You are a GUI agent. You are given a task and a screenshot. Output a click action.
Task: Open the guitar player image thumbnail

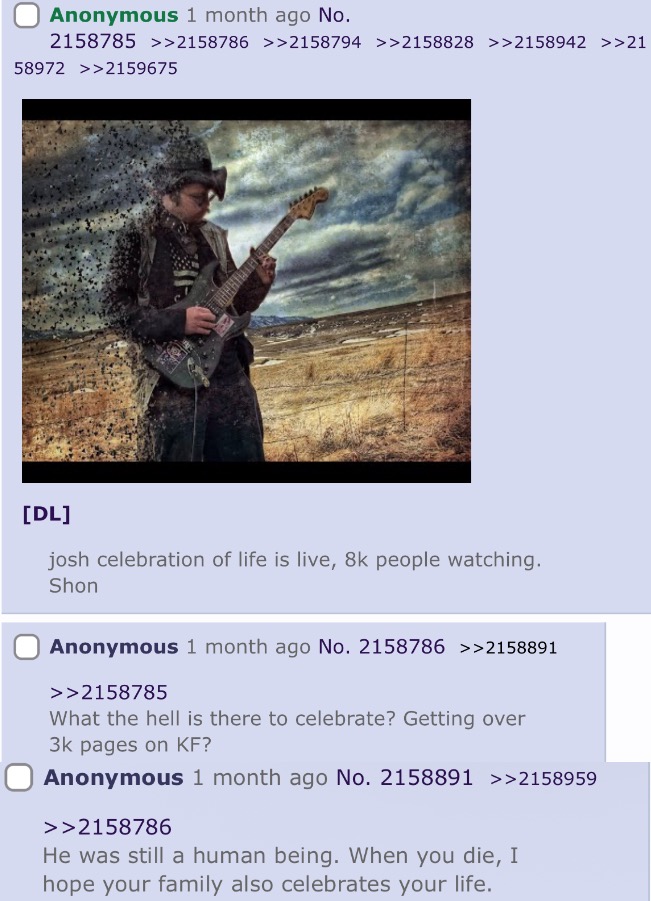(246, 291)
